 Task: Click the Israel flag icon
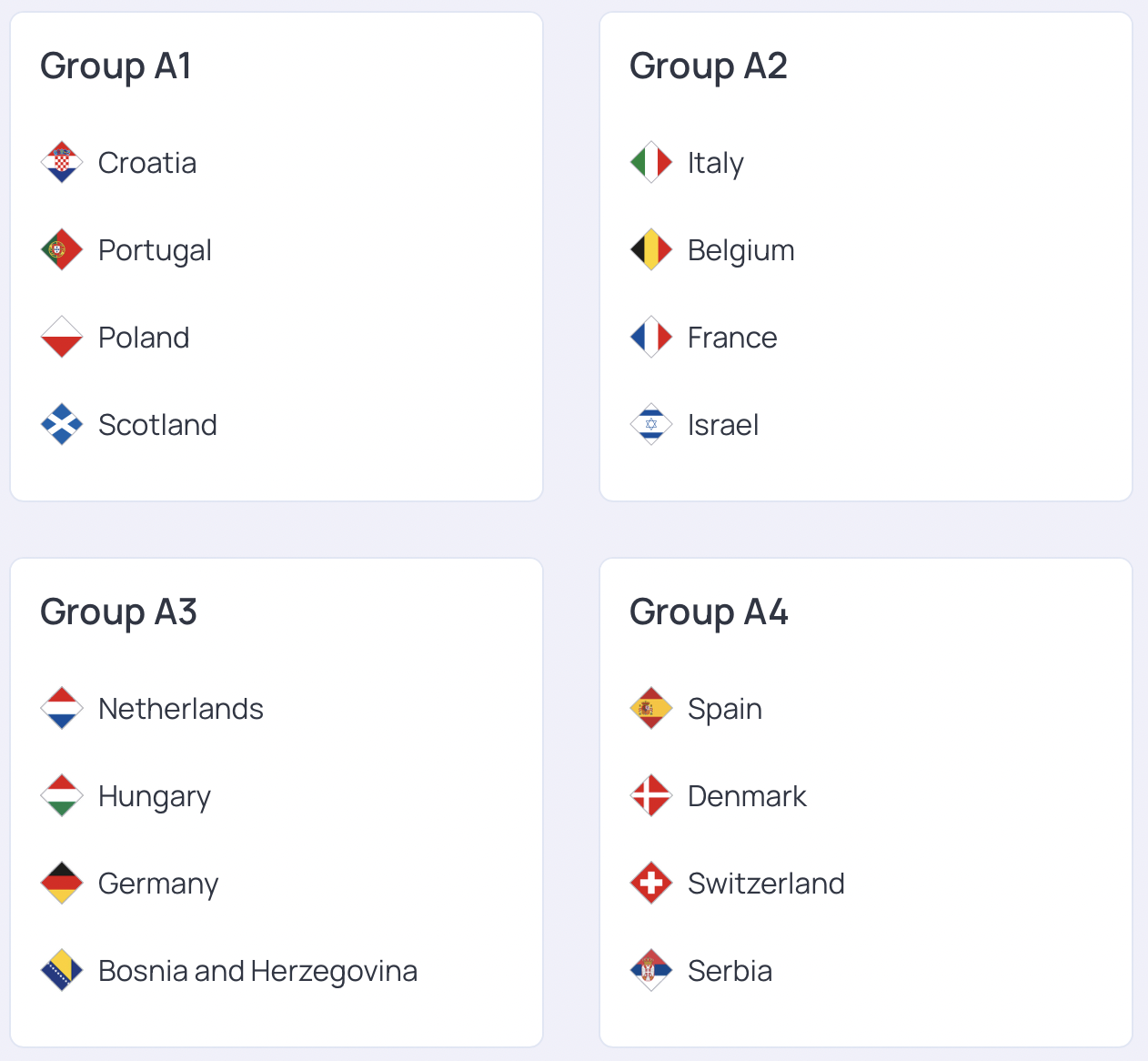point(651,425)
